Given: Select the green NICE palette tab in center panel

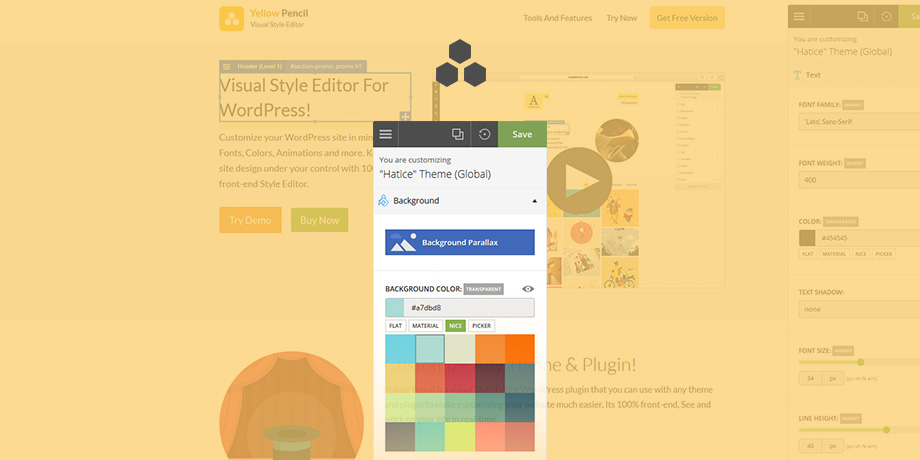Looking at the screenshot, I should (x=455, y=326).
